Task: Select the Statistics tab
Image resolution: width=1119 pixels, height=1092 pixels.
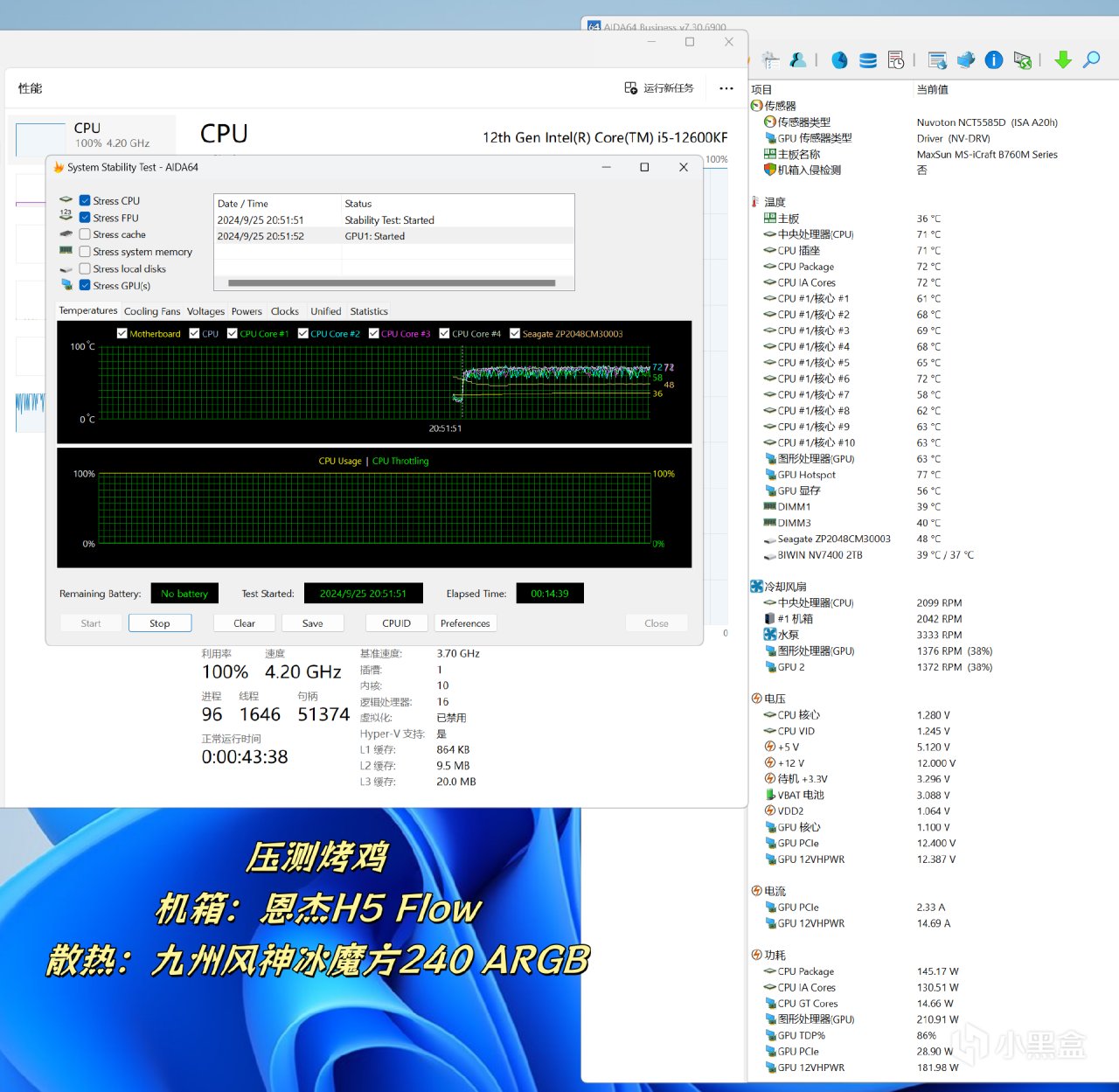Action: pos(369,311)
